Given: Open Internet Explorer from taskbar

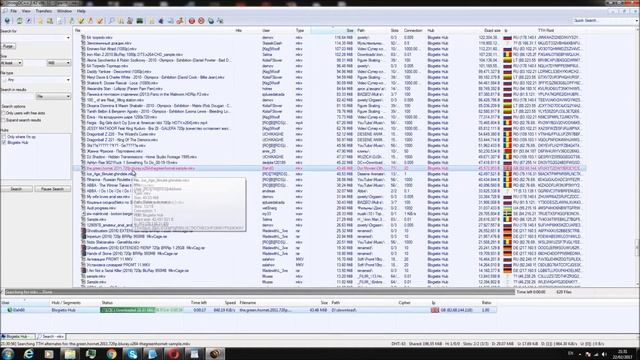Looking at the screenshot, I should coord(28,354).
